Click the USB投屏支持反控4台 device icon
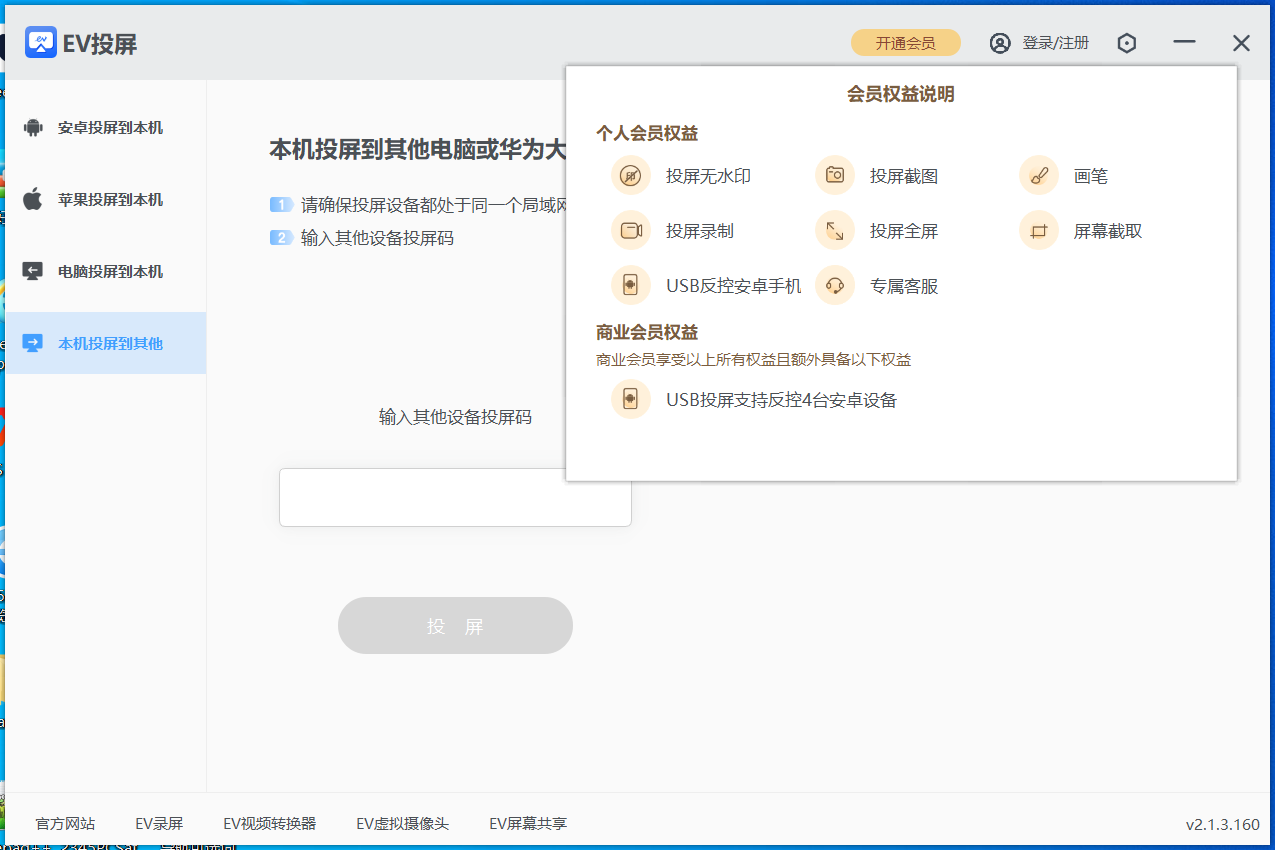Image resolution: width=1275 pixels, height=850 pixels. [631, 400]
